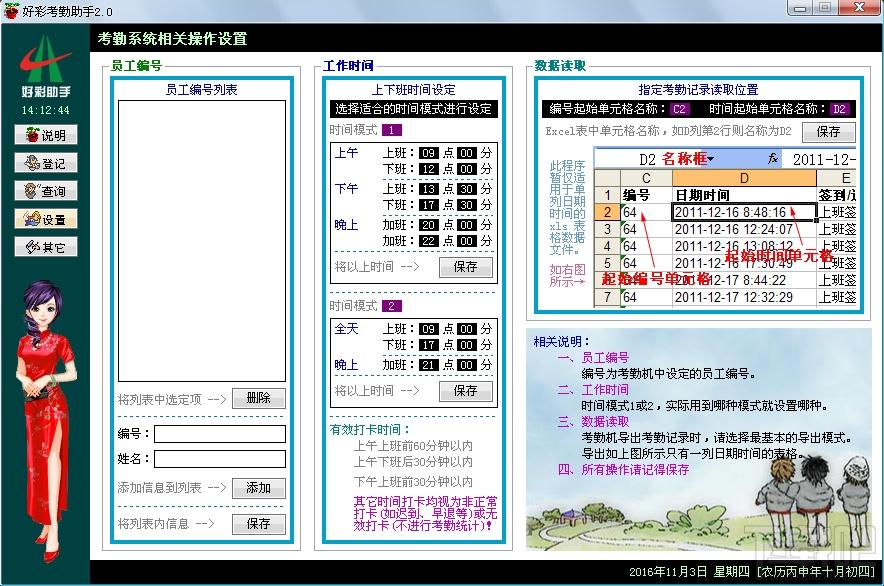Image resolution: width=884 pixels, height=586 pixels.
Task: Save the employee list with 保存 button
Action: [258, 524]
